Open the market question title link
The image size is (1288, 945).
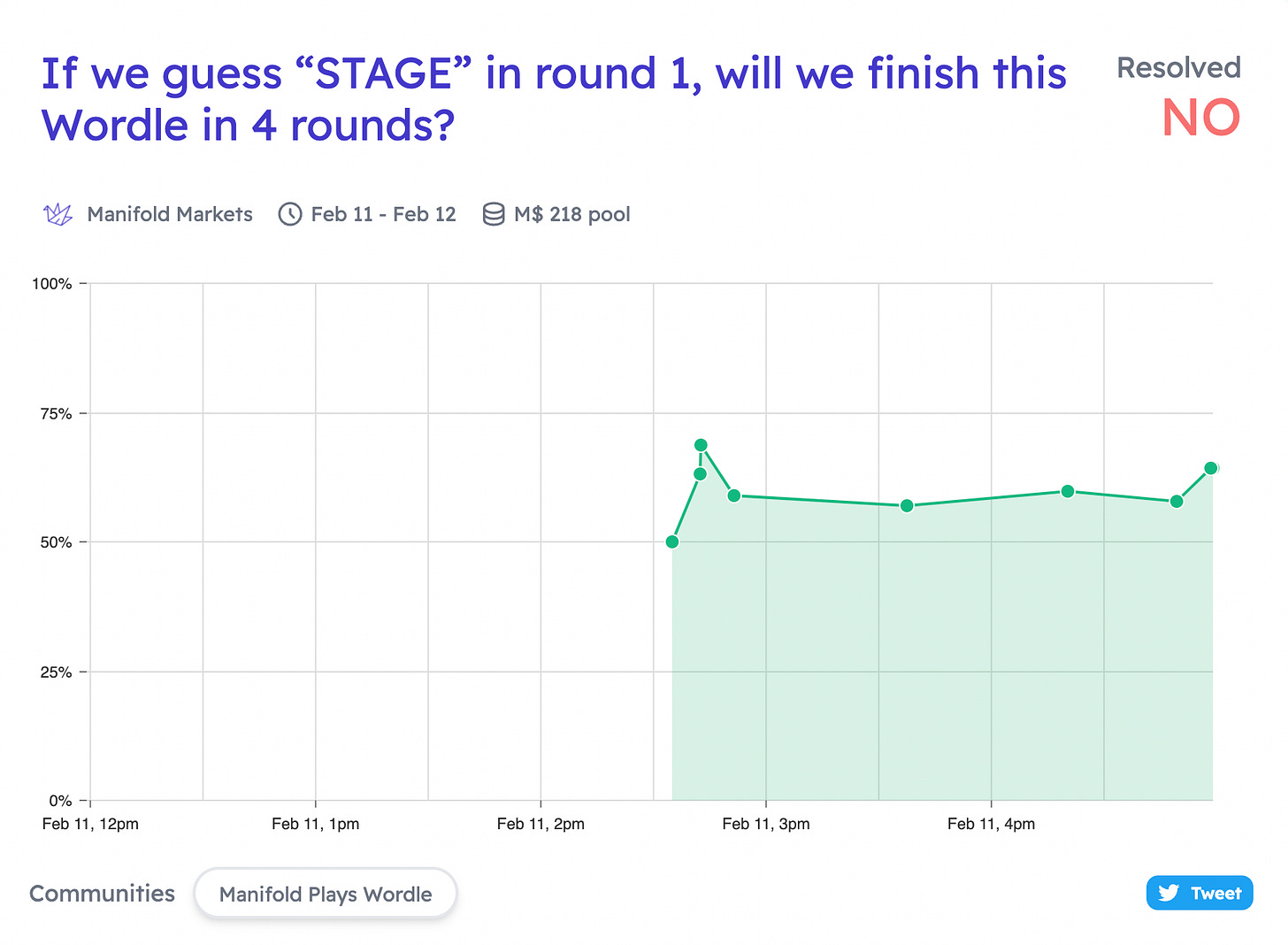tap(554, 99)
